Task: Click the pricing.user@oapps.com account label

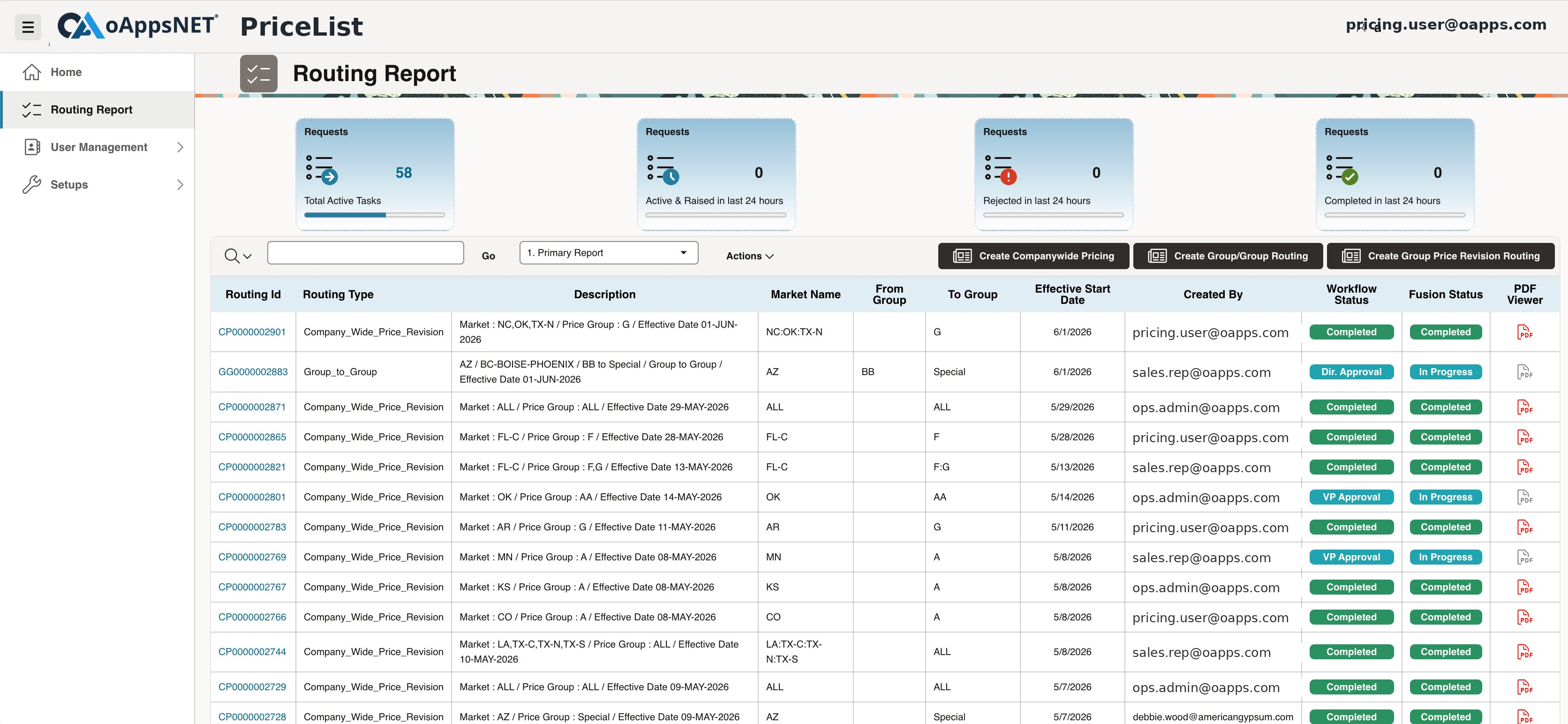Action: pos(1446,25)
